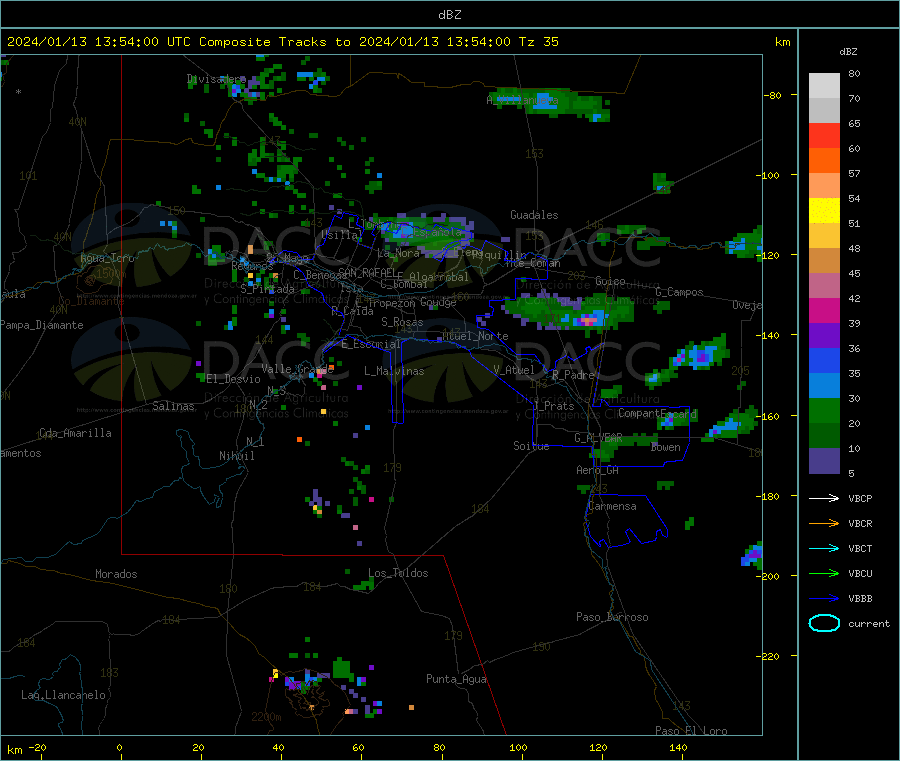This screenshot has height=761, width=900.
Task: Click the Divisadero location label
Action: (x=216, y=79)
